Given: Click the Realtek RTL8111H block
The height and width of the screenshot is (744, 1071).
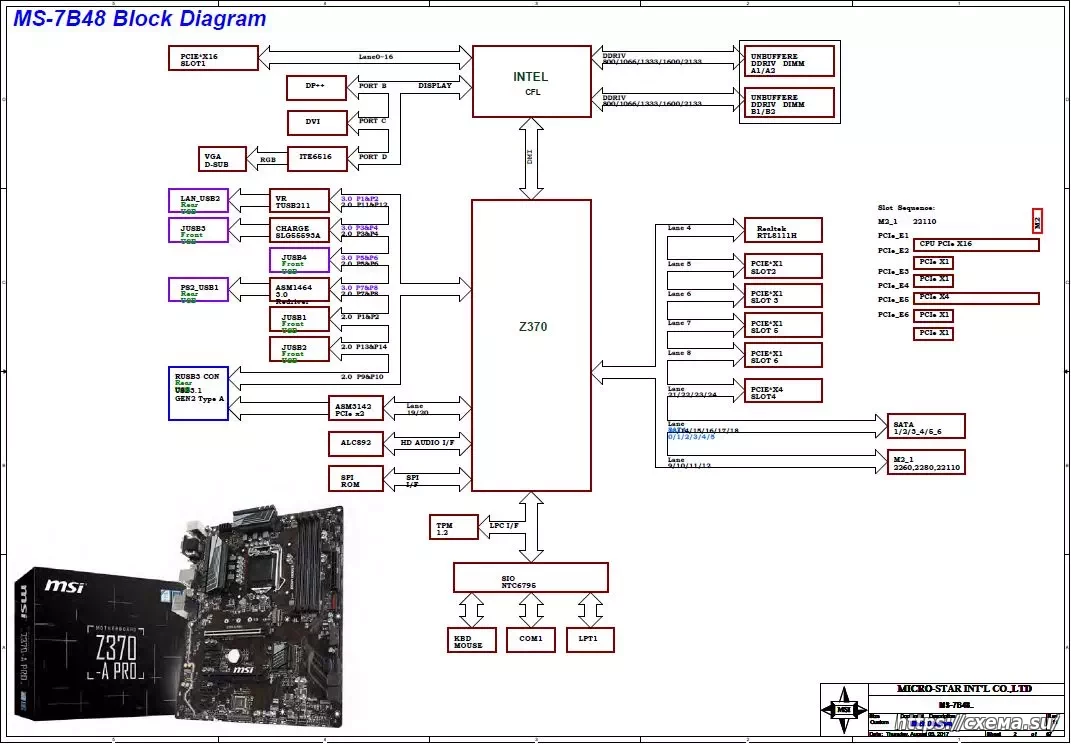Looking at the screenshot, I should tap(783, 230).
